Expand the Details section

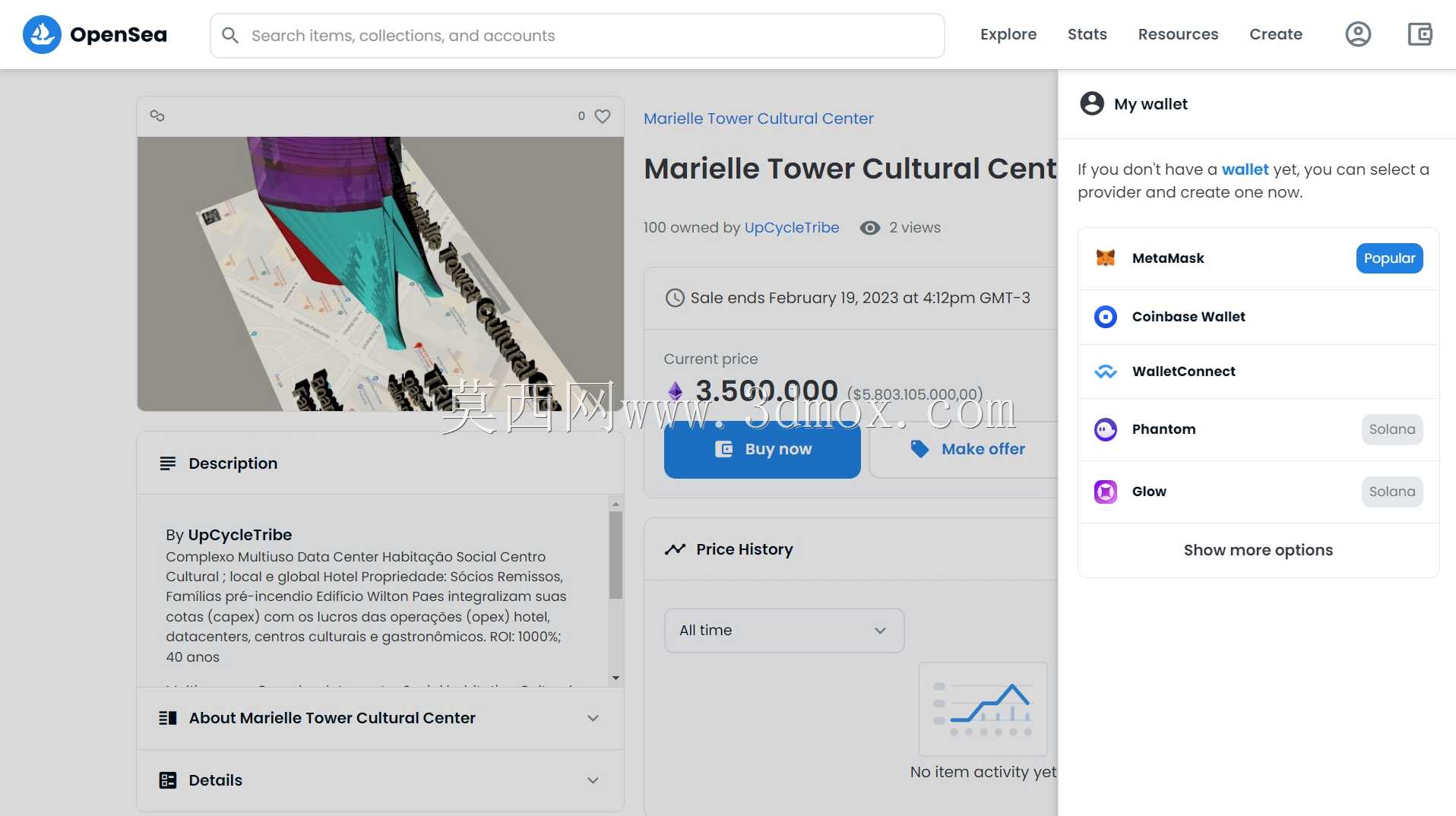tap(381, 780)
